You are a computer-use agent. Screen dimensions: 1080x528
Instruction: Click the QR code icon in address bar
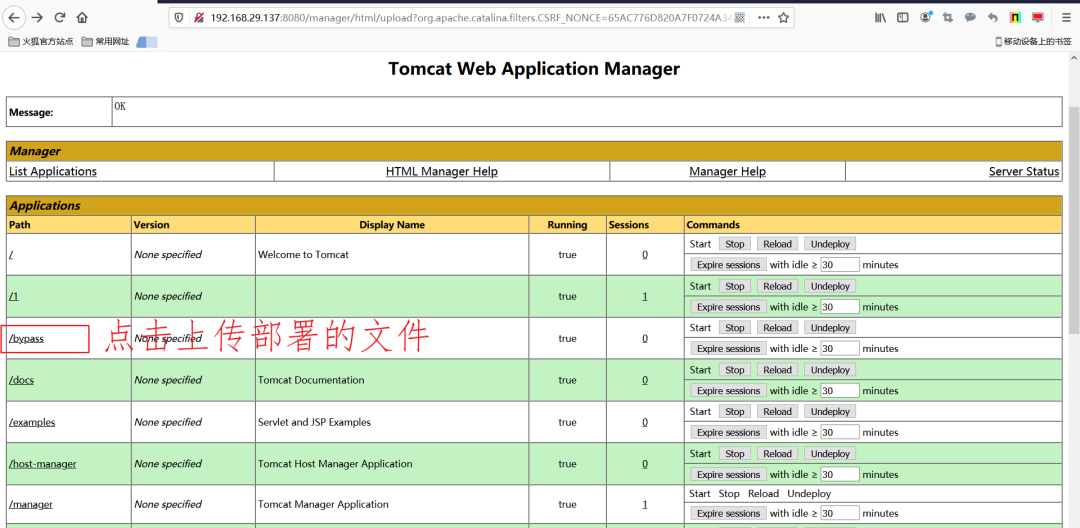tap(739, 18)
